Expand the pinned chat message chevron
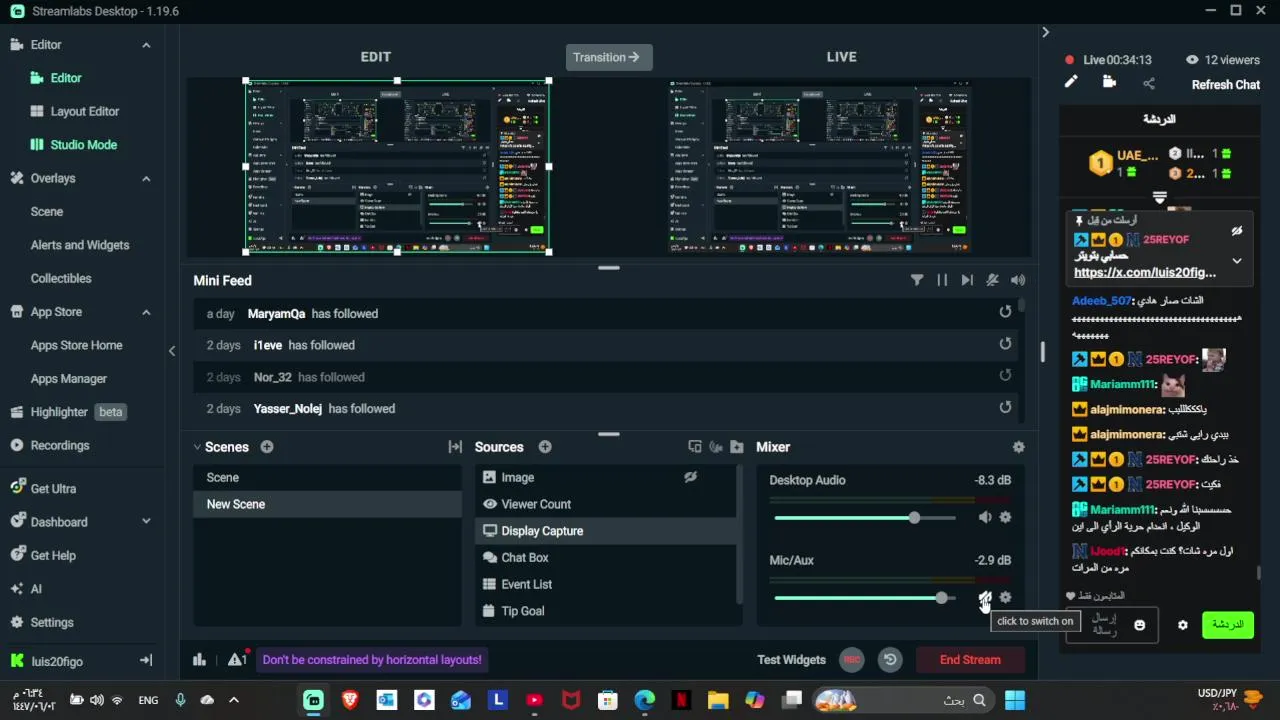 (x=1237, y=261)
